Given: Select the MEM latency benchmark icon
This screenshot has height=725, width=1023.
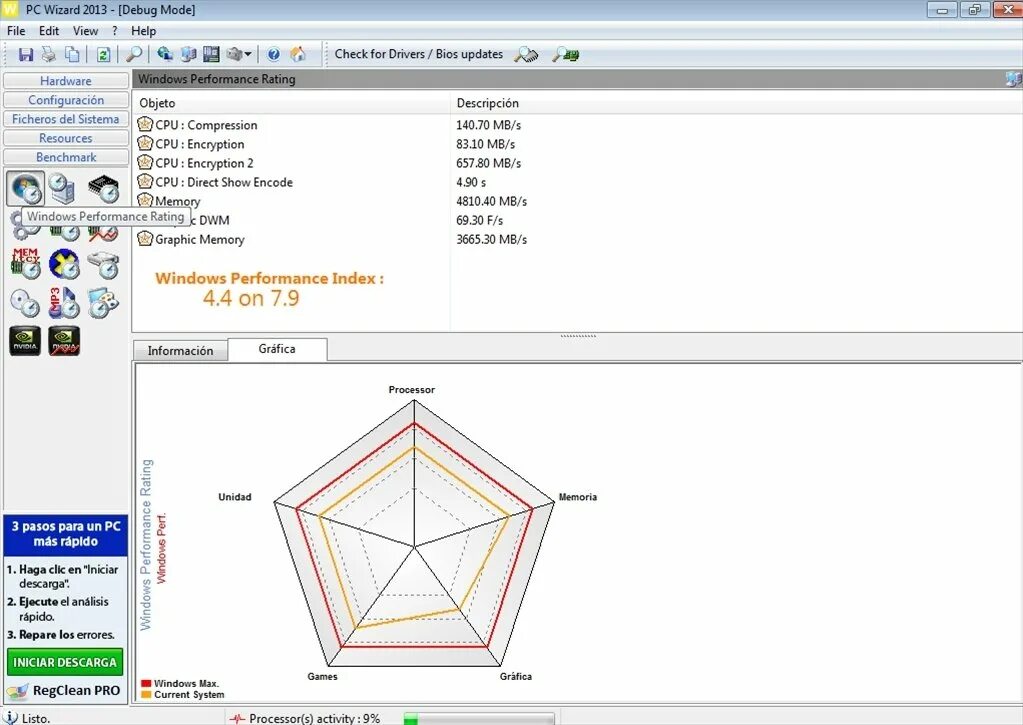Looking at the screenshot, I should click(25, 264).
